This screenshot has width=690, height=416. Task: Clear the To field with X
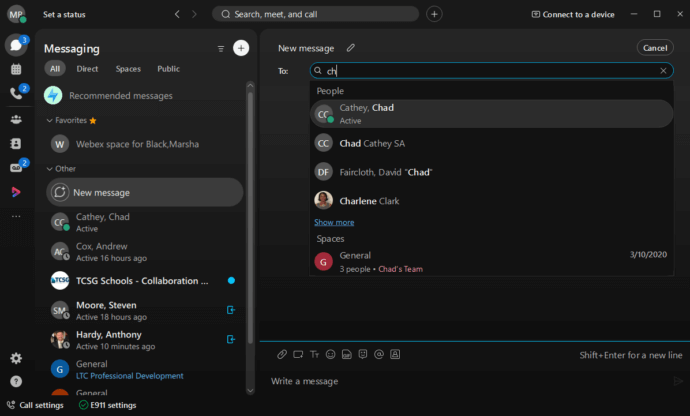coord(663,71)
